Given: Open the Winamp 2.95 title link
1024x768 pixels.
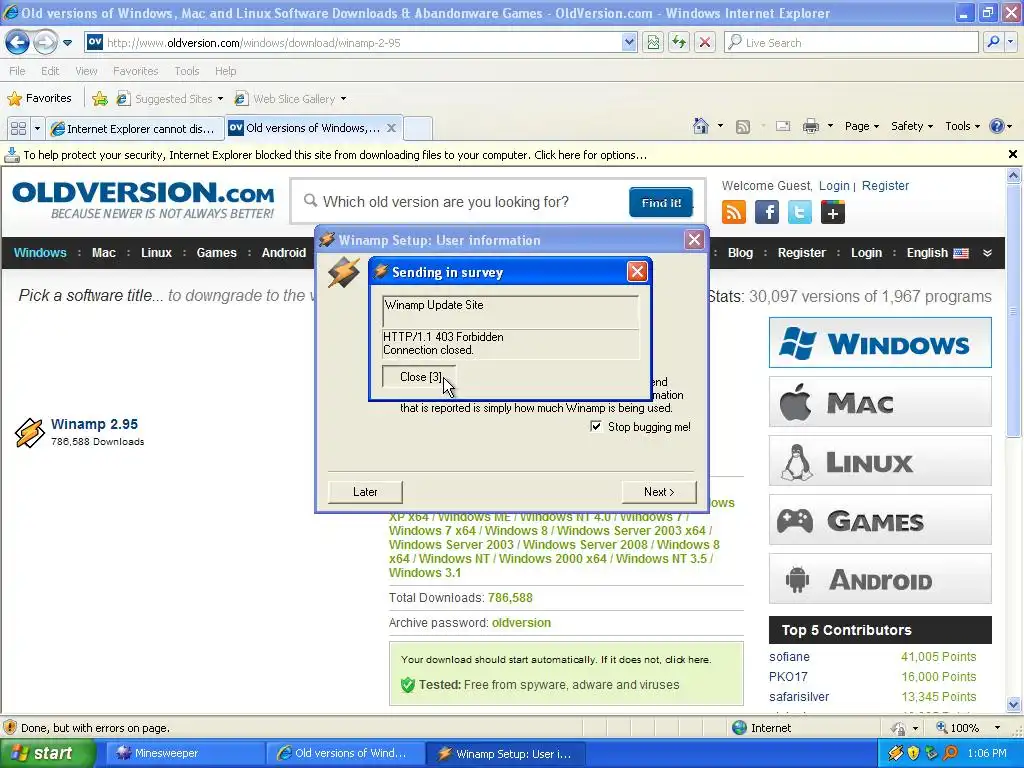Looking at the screenshot, I should coord(94,424).
